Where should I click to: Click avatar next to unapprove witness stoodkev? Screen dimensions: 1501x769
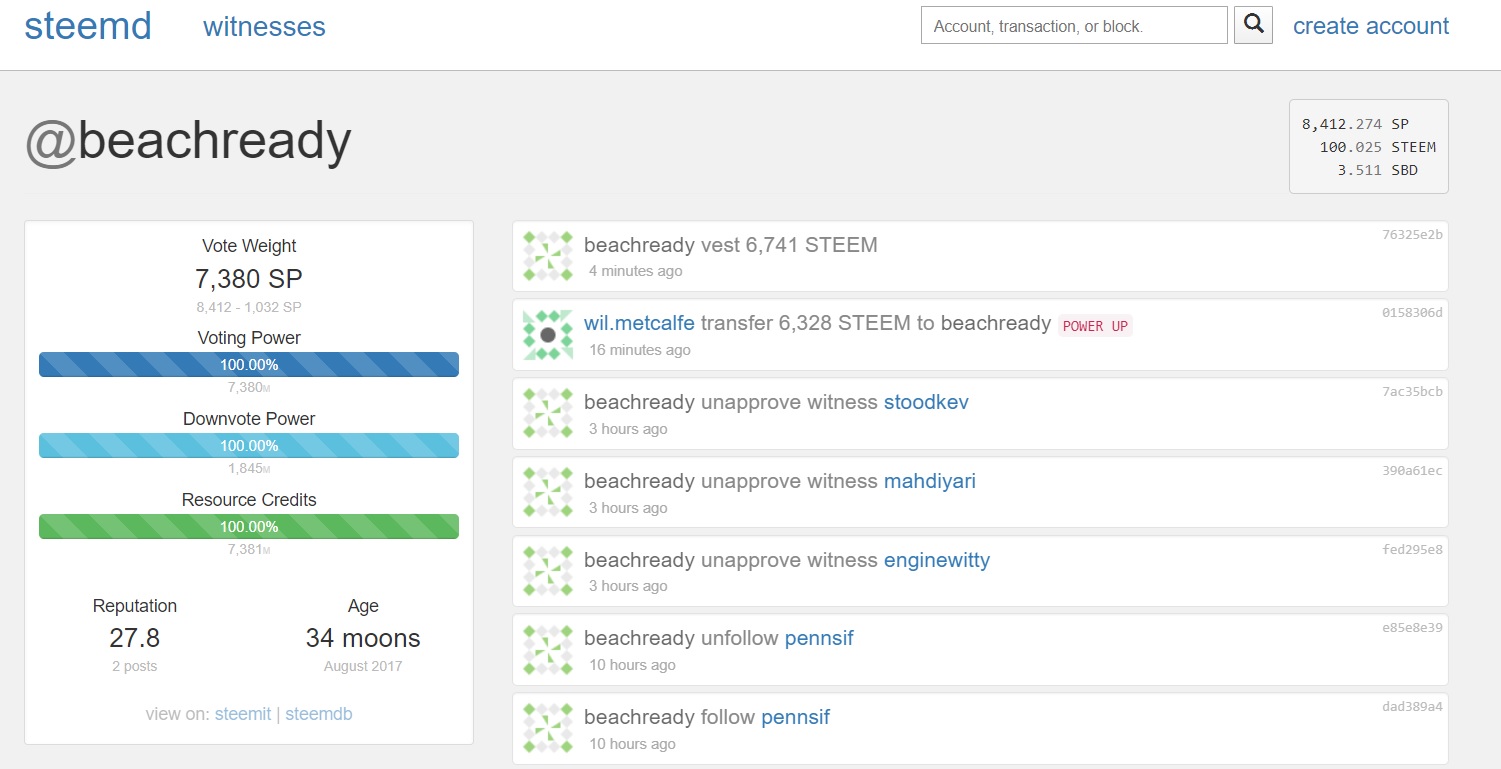548,414
